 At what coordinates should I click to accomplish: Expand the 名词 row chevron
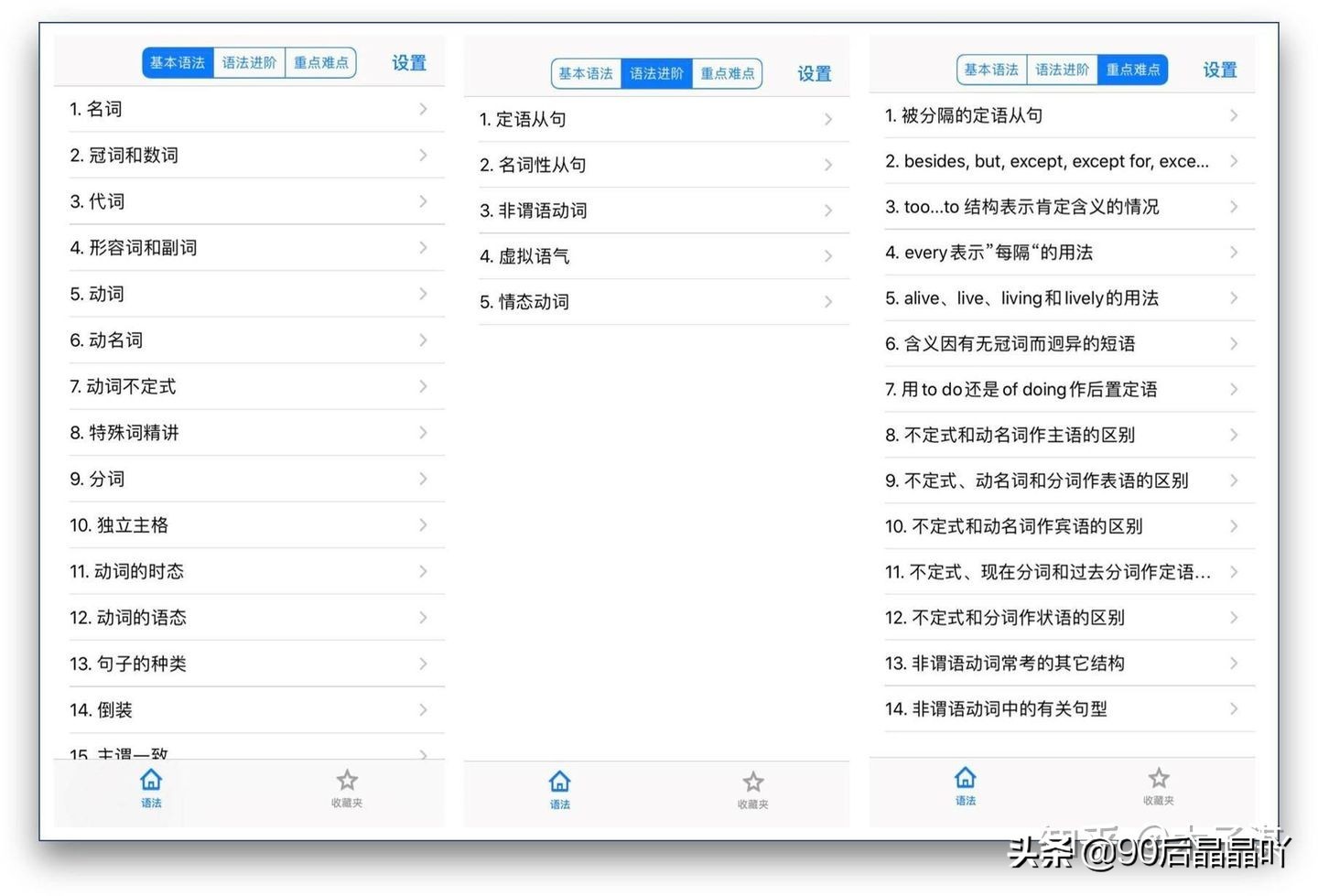[422, 109]
